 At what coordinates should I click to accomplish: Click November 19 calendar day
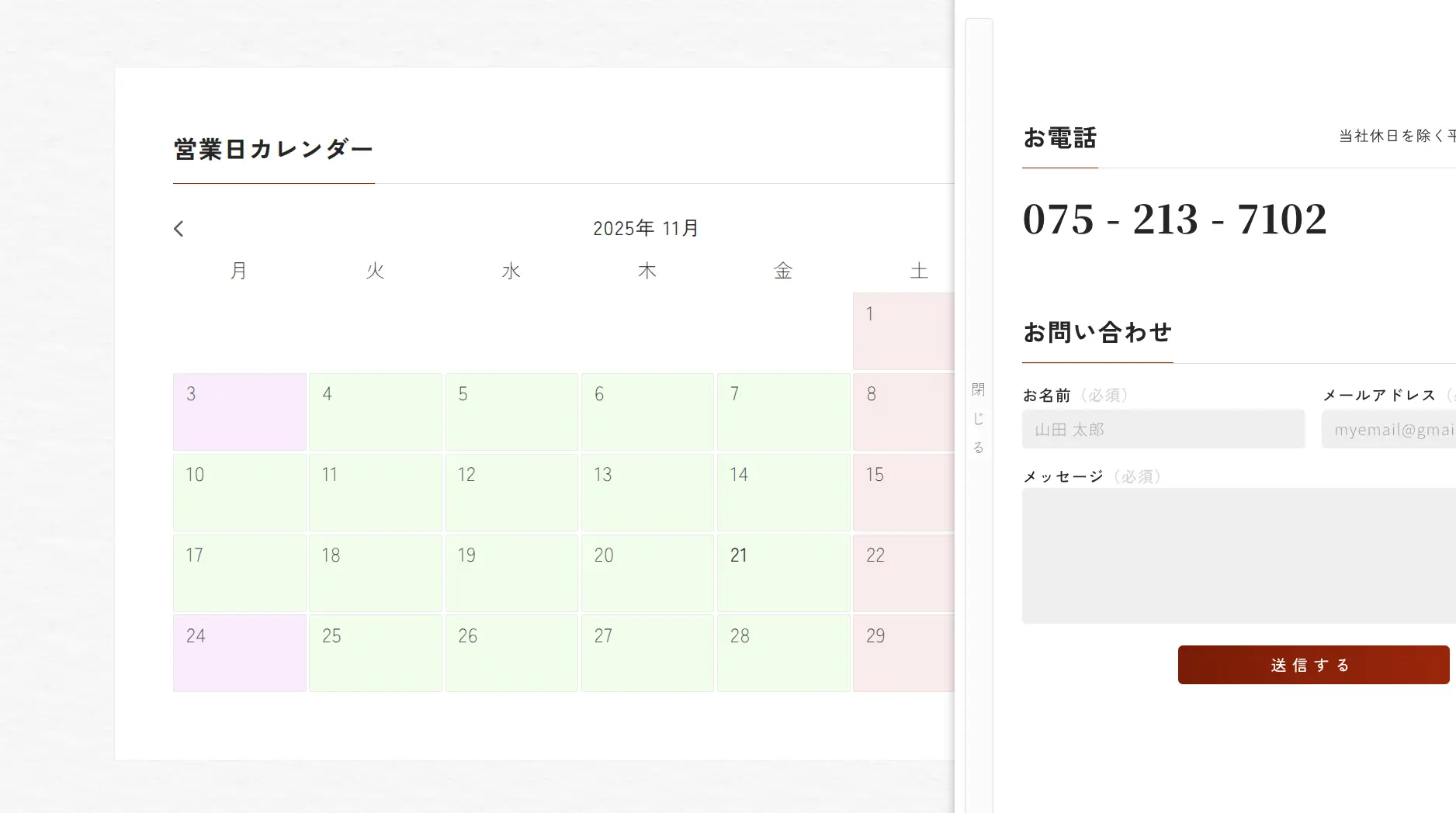(x=511, y=573)
